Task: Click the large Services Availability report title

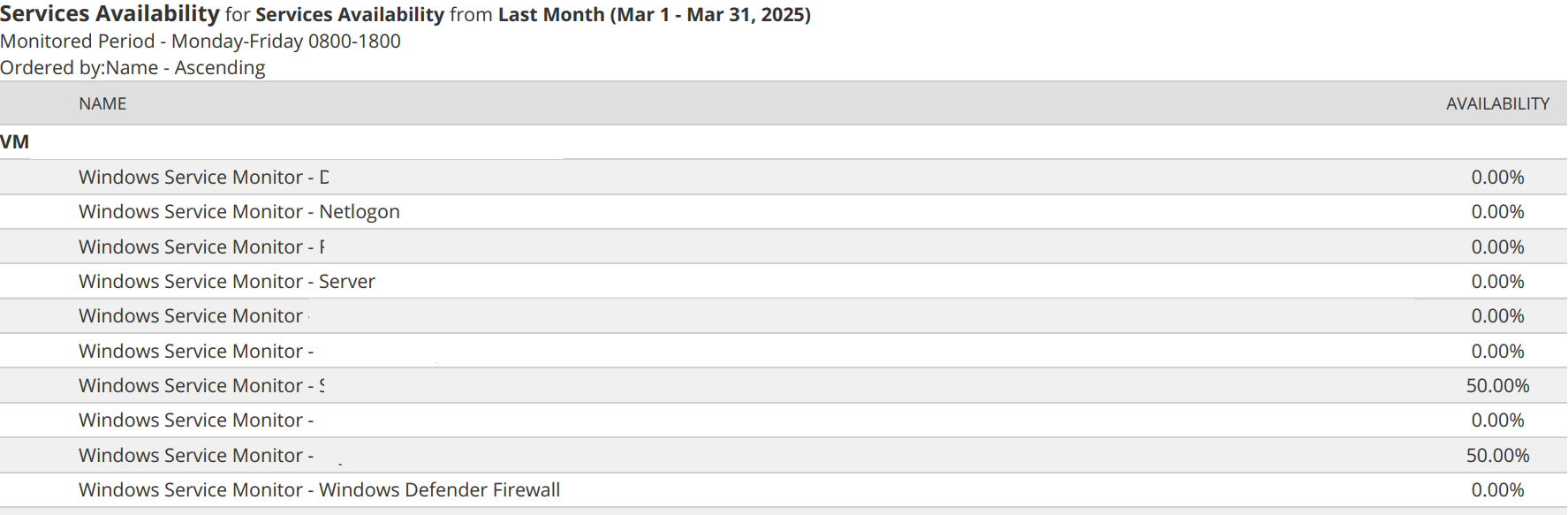Action: coord(110,14)
